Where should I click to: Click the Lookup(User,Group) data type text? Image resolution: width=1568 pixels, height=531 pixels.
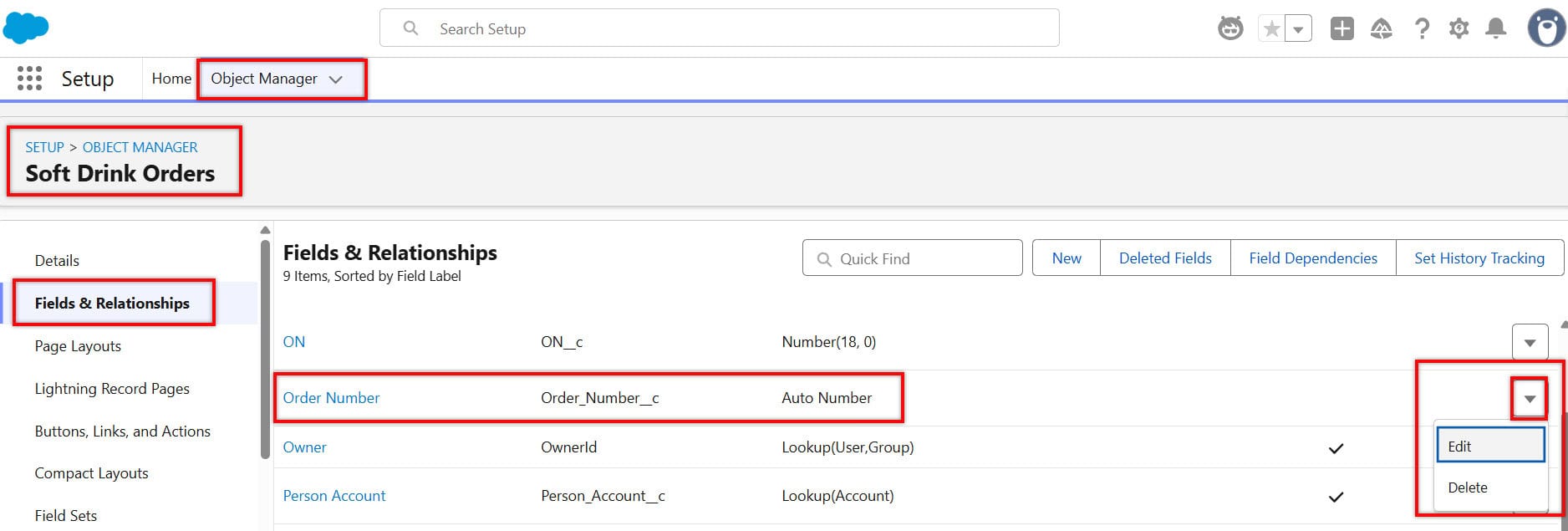point(848,447)
